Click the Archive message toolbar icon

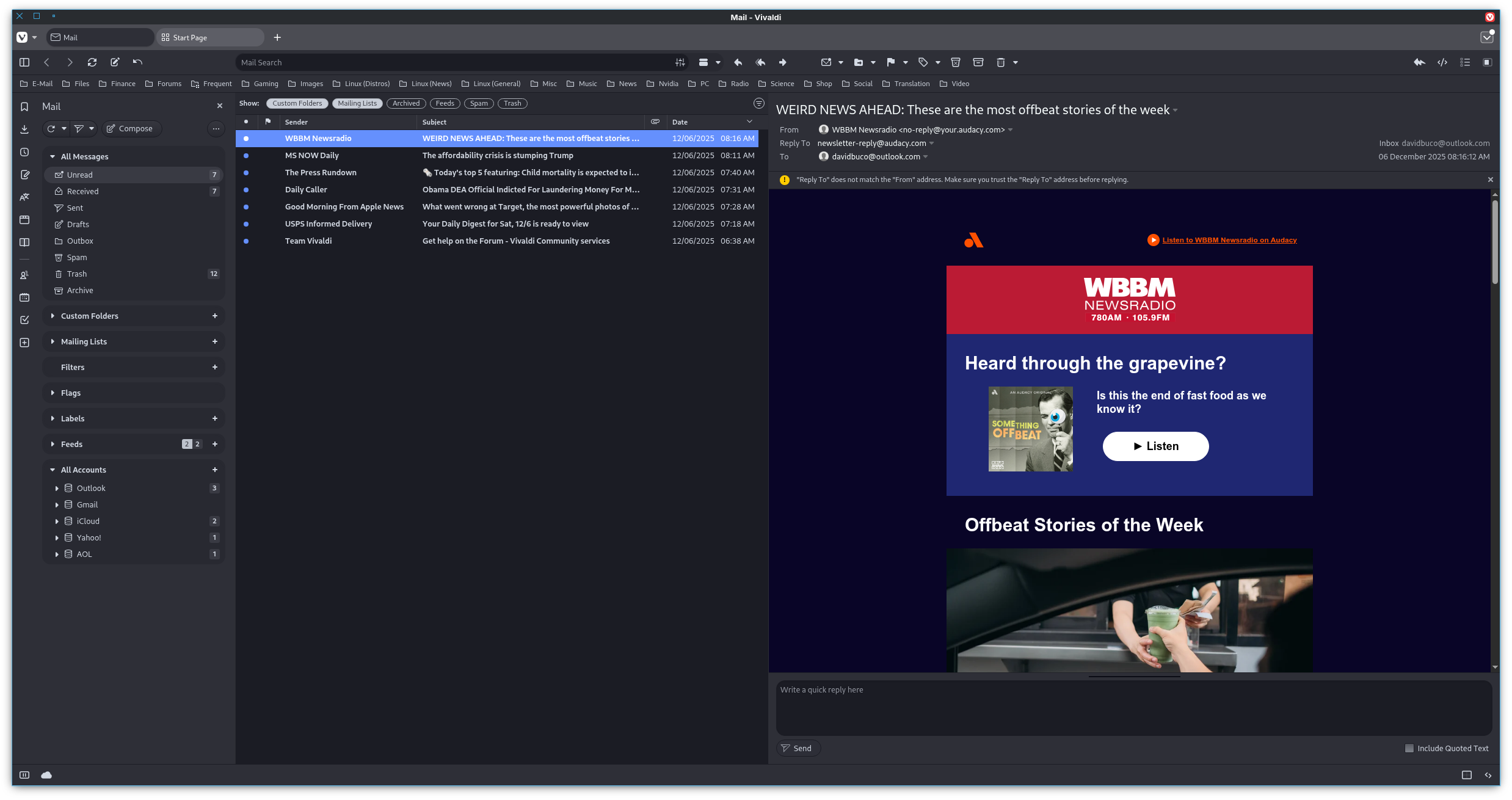978,62
